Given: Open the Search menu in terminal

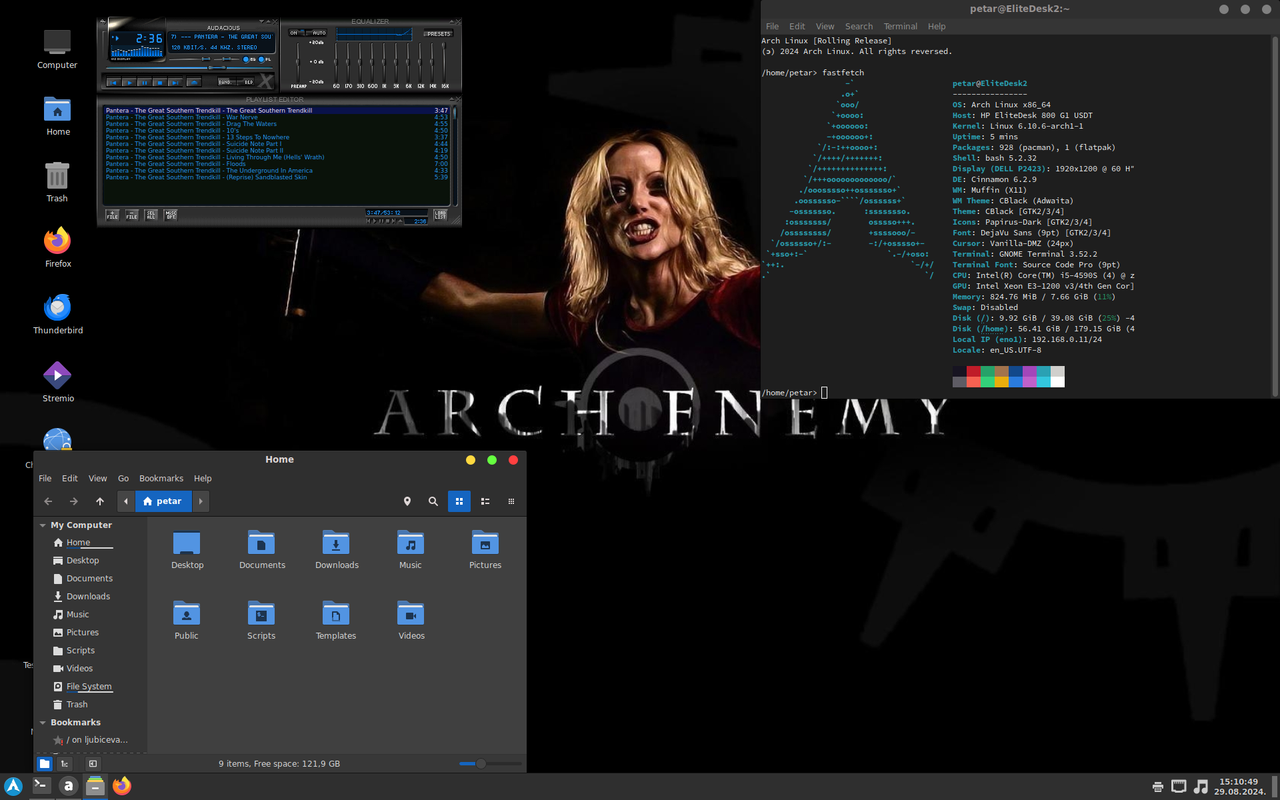Looking at the screenshot, I should click(x=858, y=26).
